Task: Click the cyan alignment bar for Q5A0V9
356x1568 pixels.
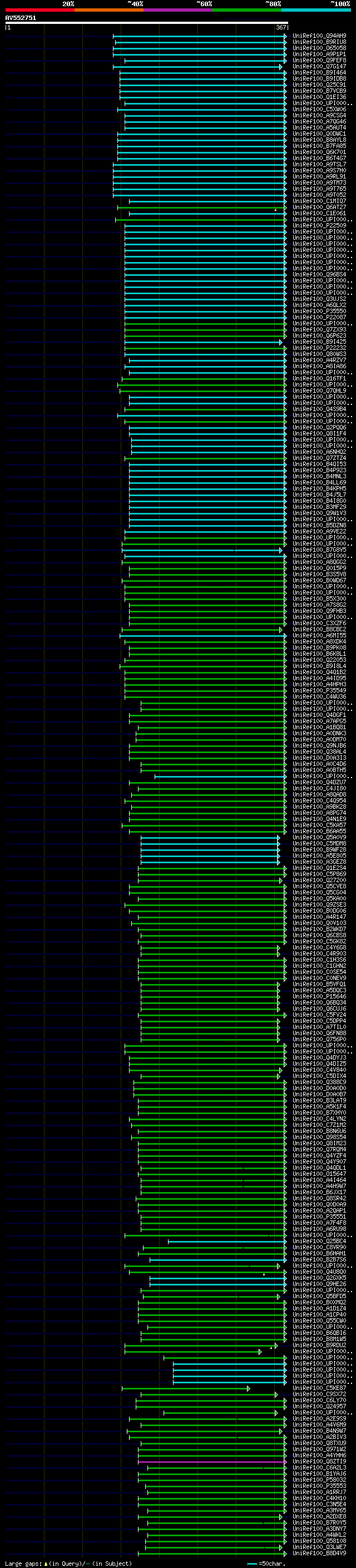Action: click(x=211, y=838)
